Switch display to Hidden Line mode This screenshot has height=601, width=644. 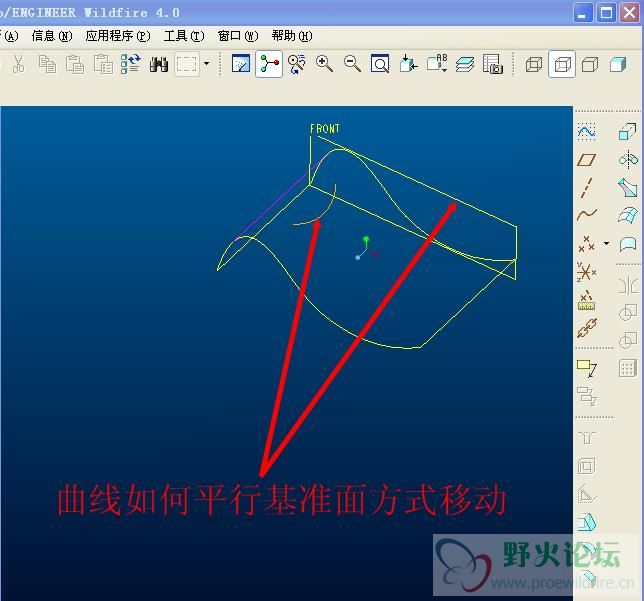562,64
